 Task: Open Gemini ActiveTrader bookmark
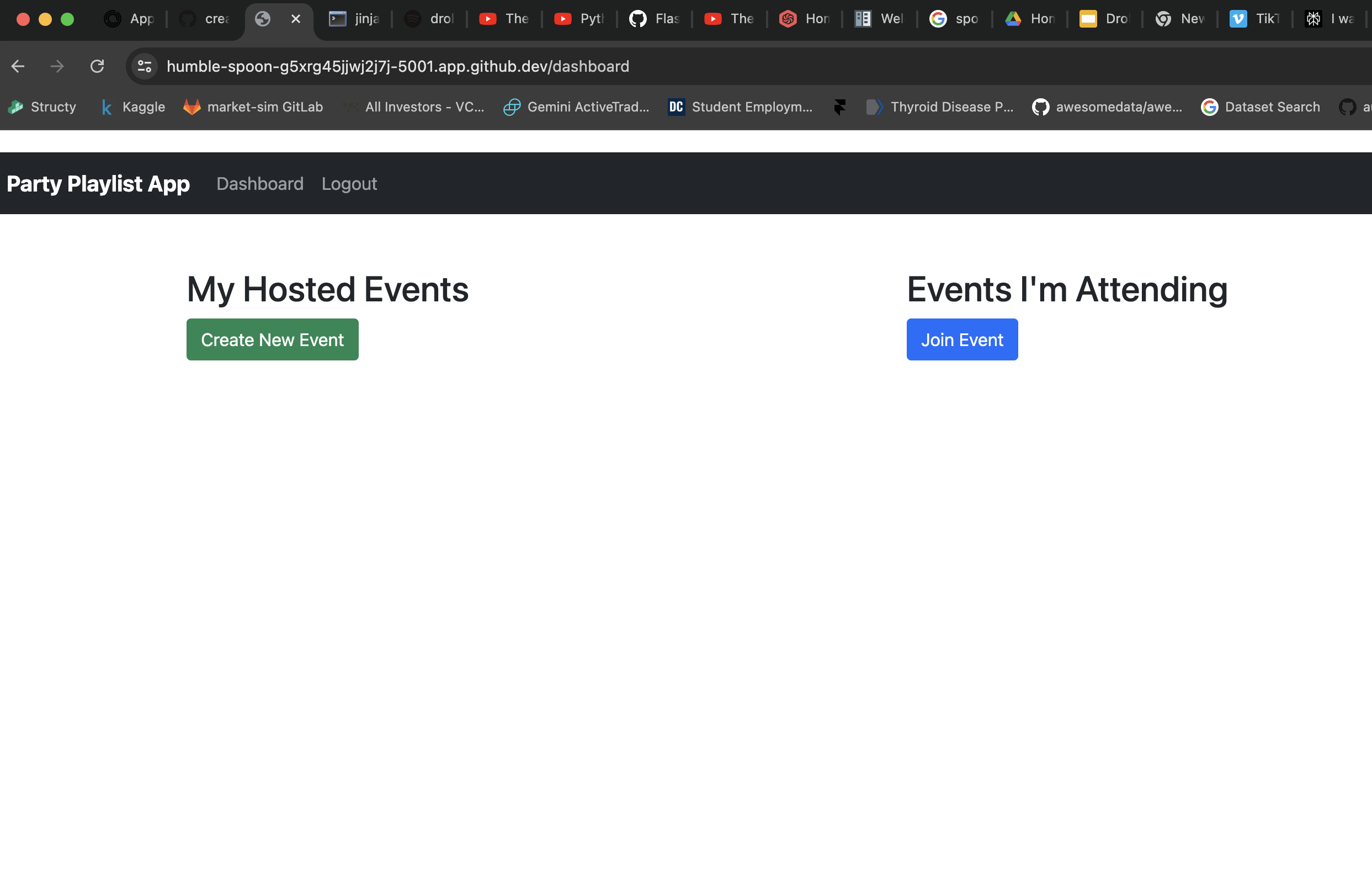[576, 107]
